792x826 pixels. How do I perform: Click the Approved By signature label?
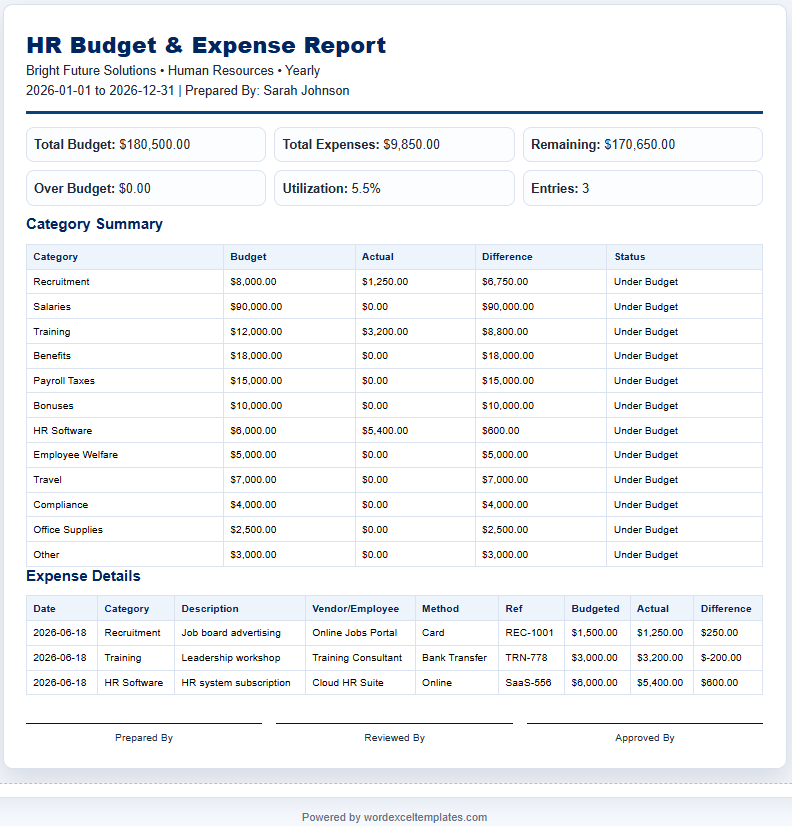(x=644, y=738)
